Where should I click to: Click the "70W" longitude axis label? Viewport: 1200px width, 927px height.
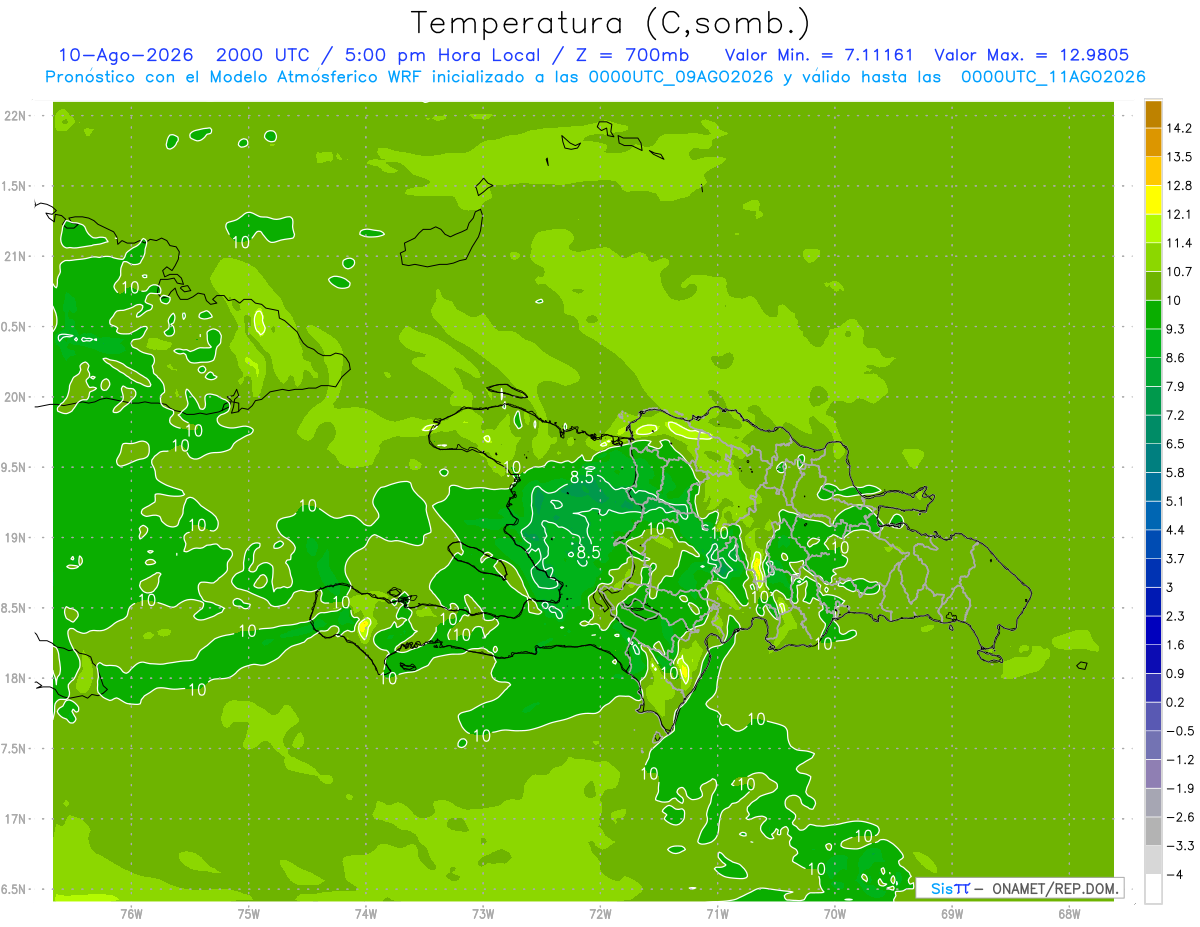(835, 914)
